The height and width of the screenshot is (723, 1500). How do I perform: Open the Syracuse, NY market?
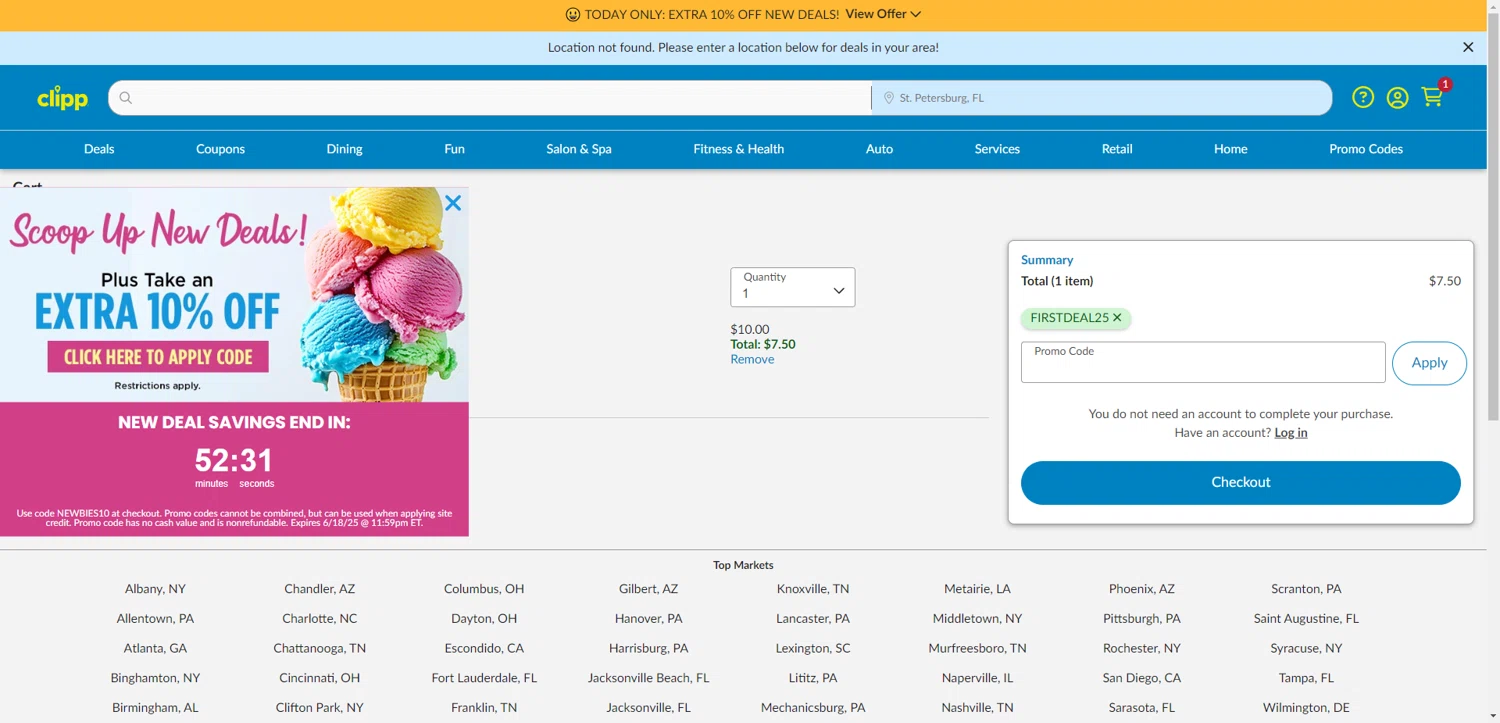1306,648
